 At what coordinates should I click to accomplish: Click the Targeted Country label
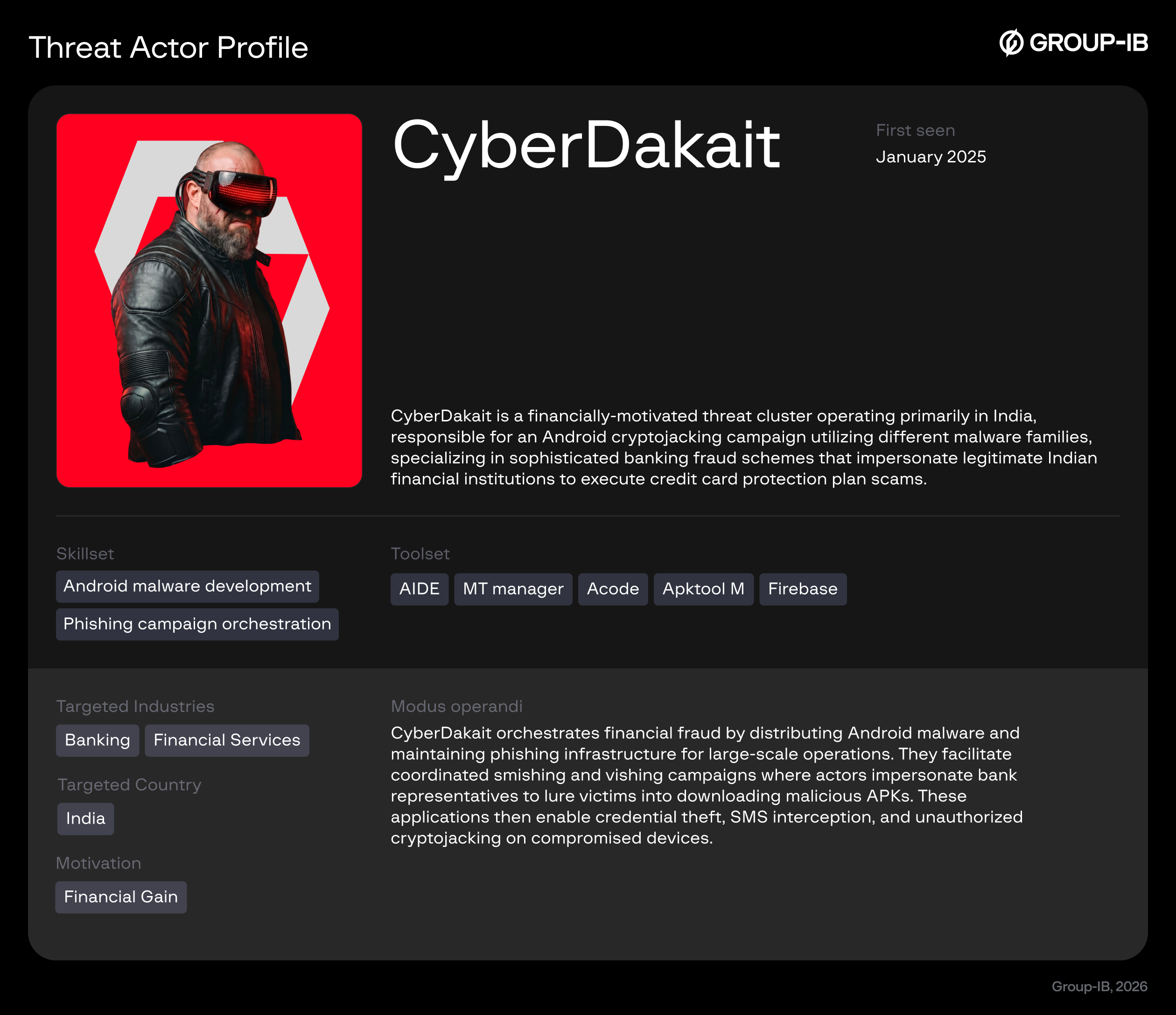click(129, 784)
